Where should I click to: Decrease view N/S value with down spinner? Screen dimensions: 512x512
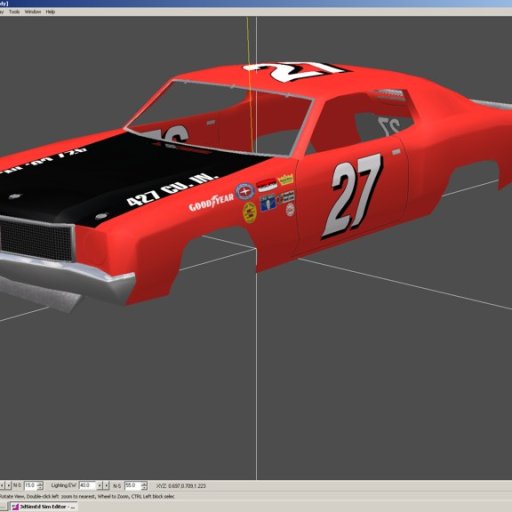(x=40, y=488)
